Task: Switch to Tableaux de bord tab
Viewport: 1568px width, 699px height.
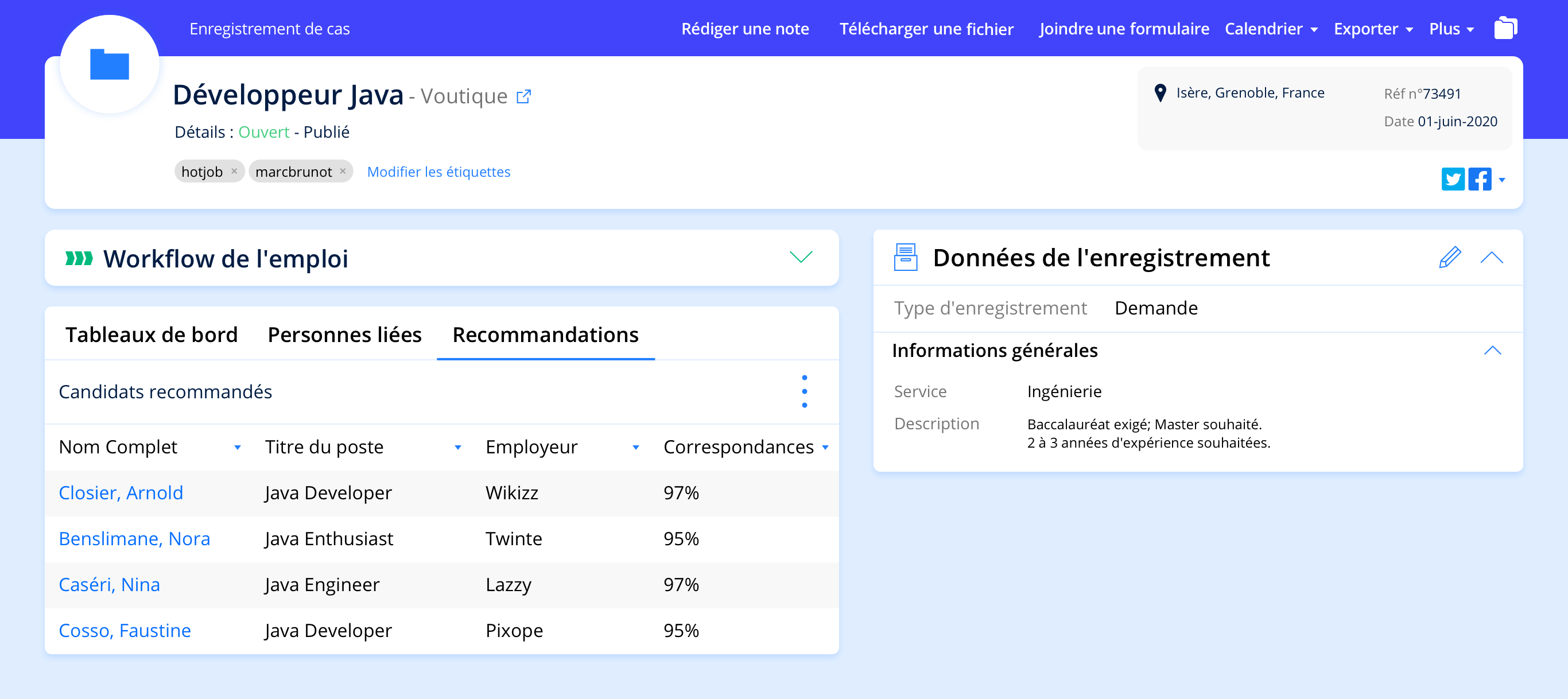Action: click(152, 334)
